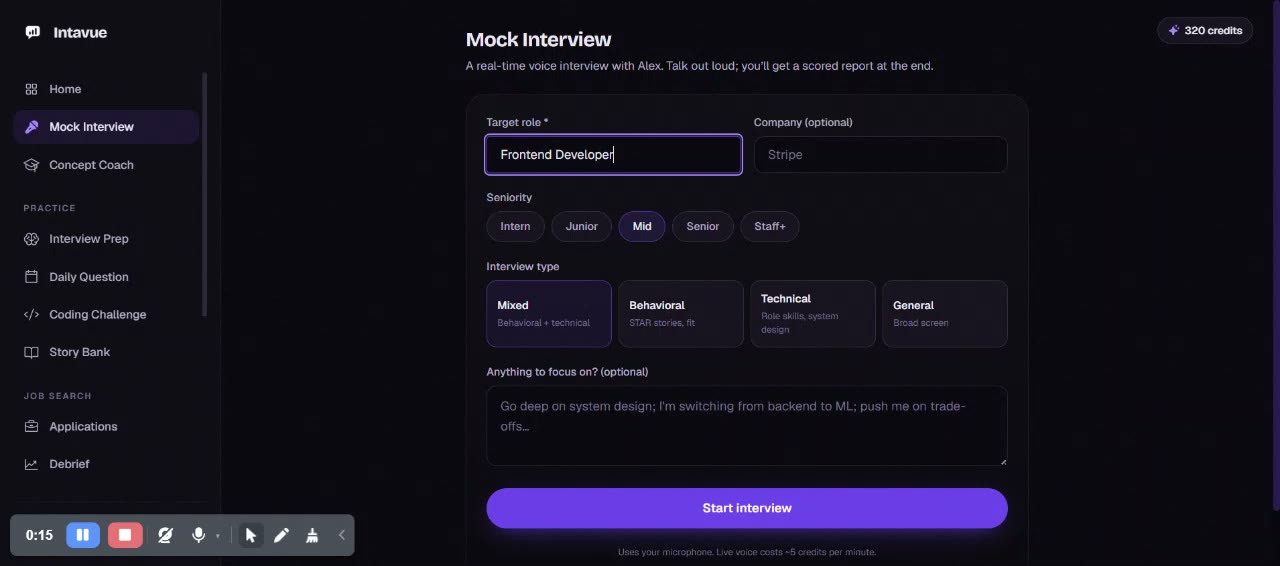Open the Story Bank book icon
This screenshot has height=566, width=1280.
point(31,352)
